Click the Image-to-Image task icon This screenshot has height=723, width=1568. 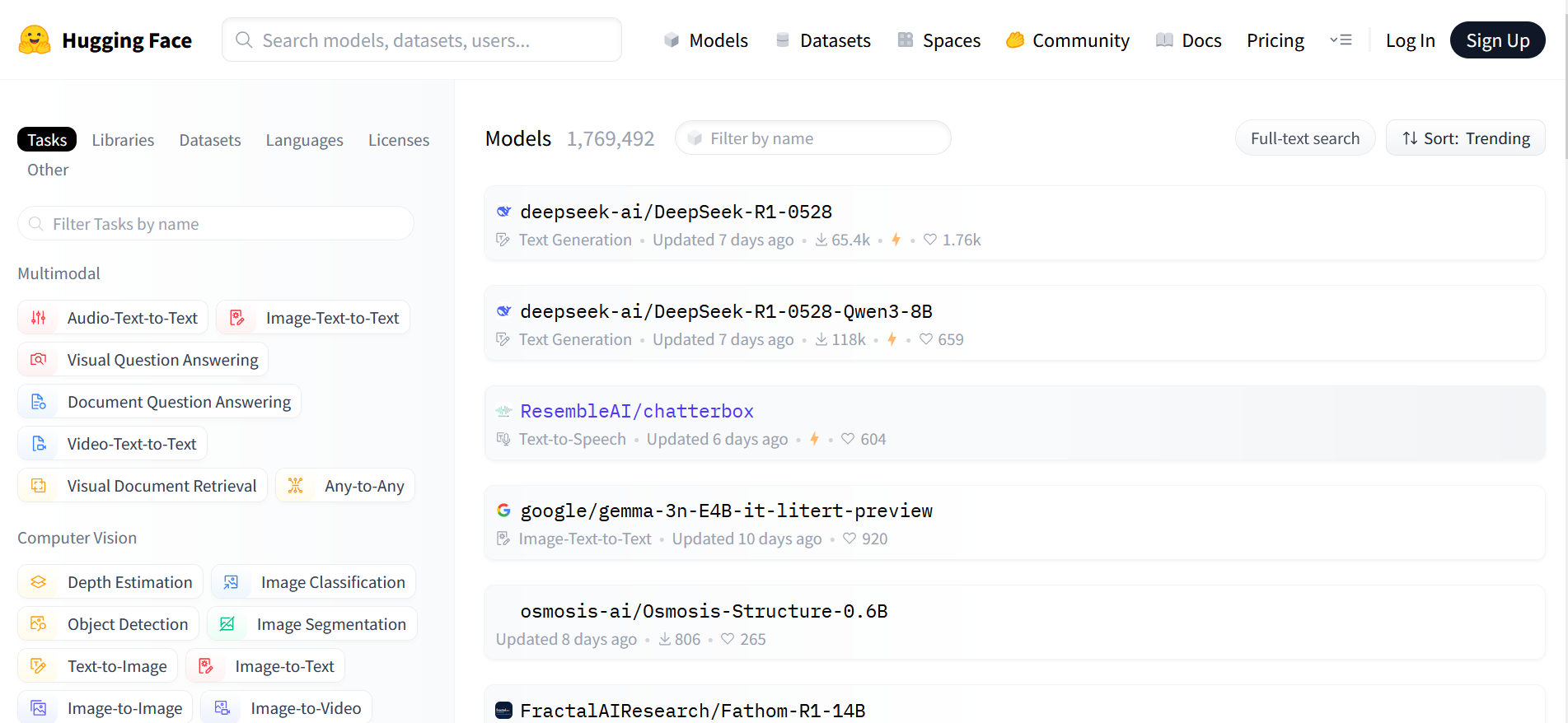pyautogui.click(x=39, y=708)
